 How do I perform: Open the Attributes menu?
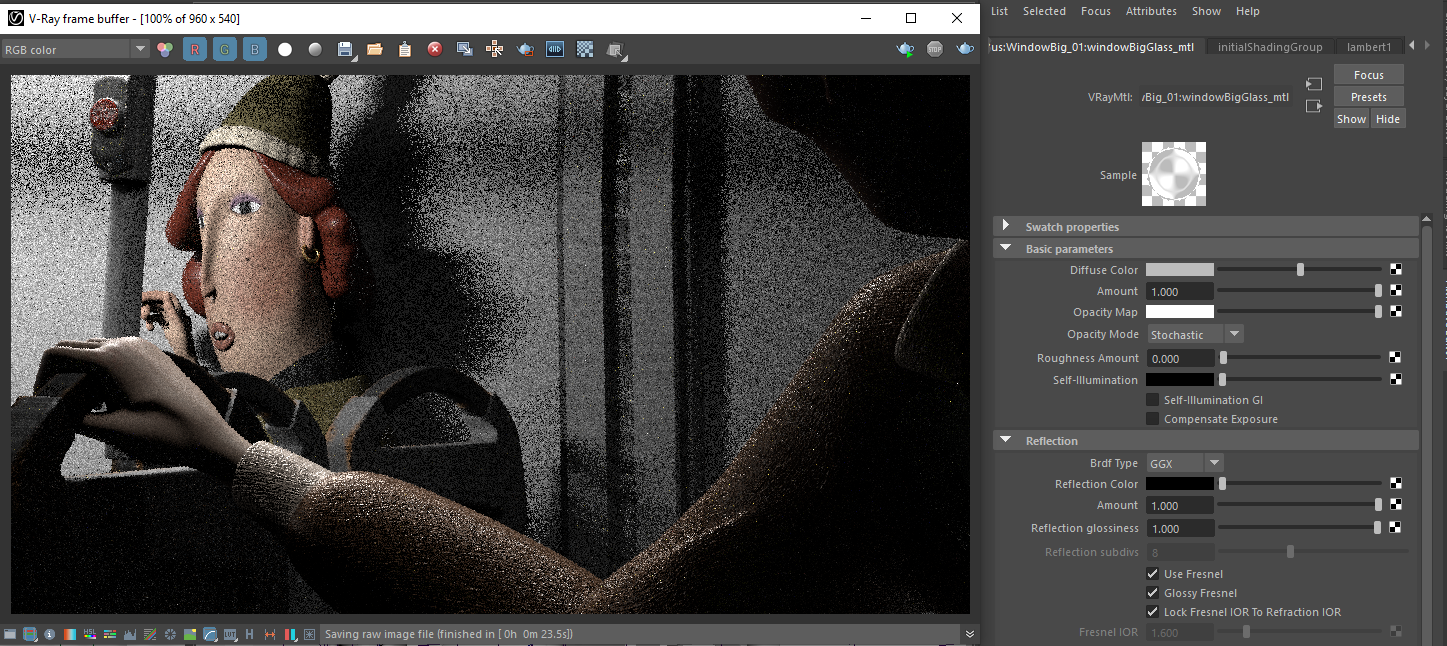pos(1151,11)
